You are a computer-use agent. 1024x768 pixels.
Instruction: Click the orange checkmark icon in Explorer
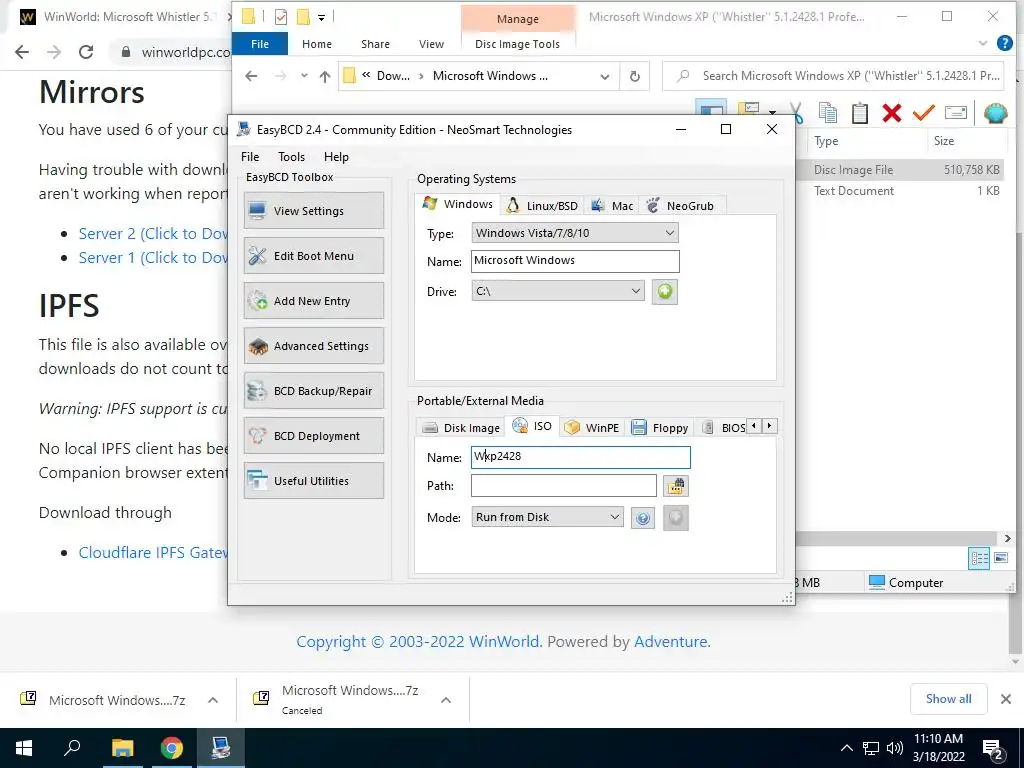[x=923, y=113]
